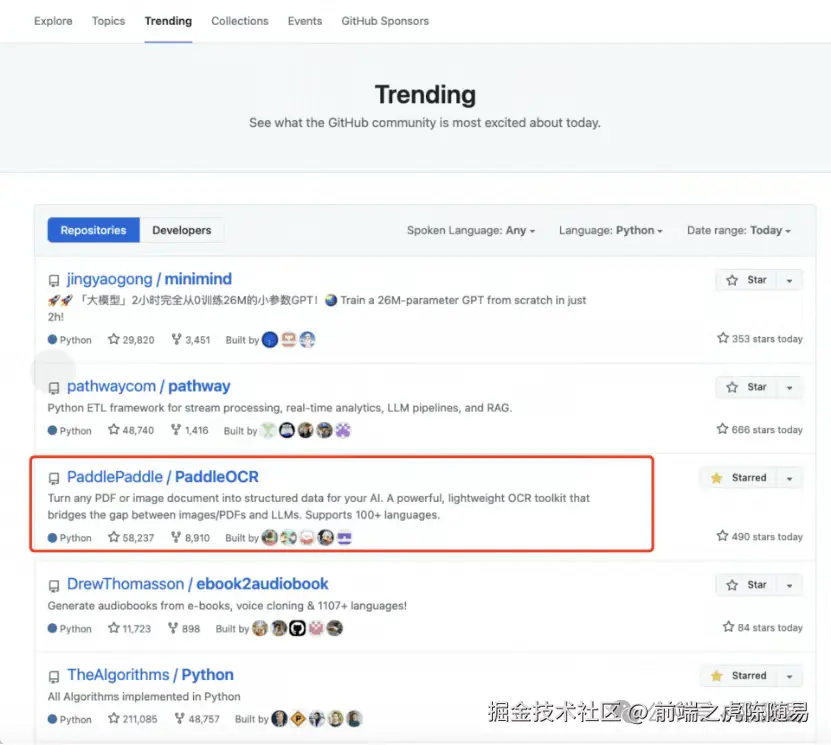Image resolution: width=831 pixels, height=745 pixels.
Task: Expand star list menu for PaddleOCR
Action: pyautogui.click(x=790, y=478)
